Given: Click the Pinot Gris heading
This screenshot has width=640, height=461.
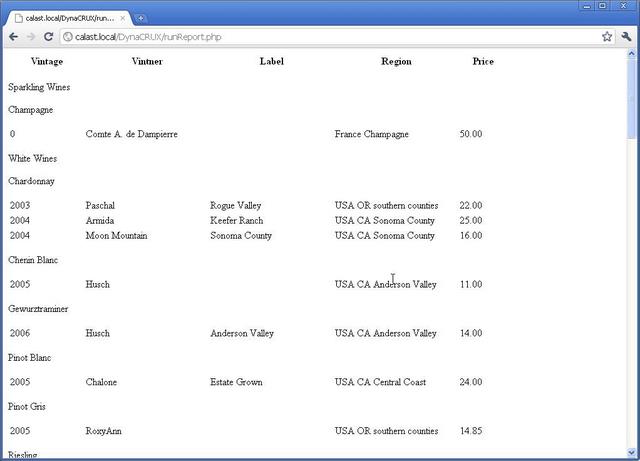Looking at the screenshot, I should click(x=27, y=407).
